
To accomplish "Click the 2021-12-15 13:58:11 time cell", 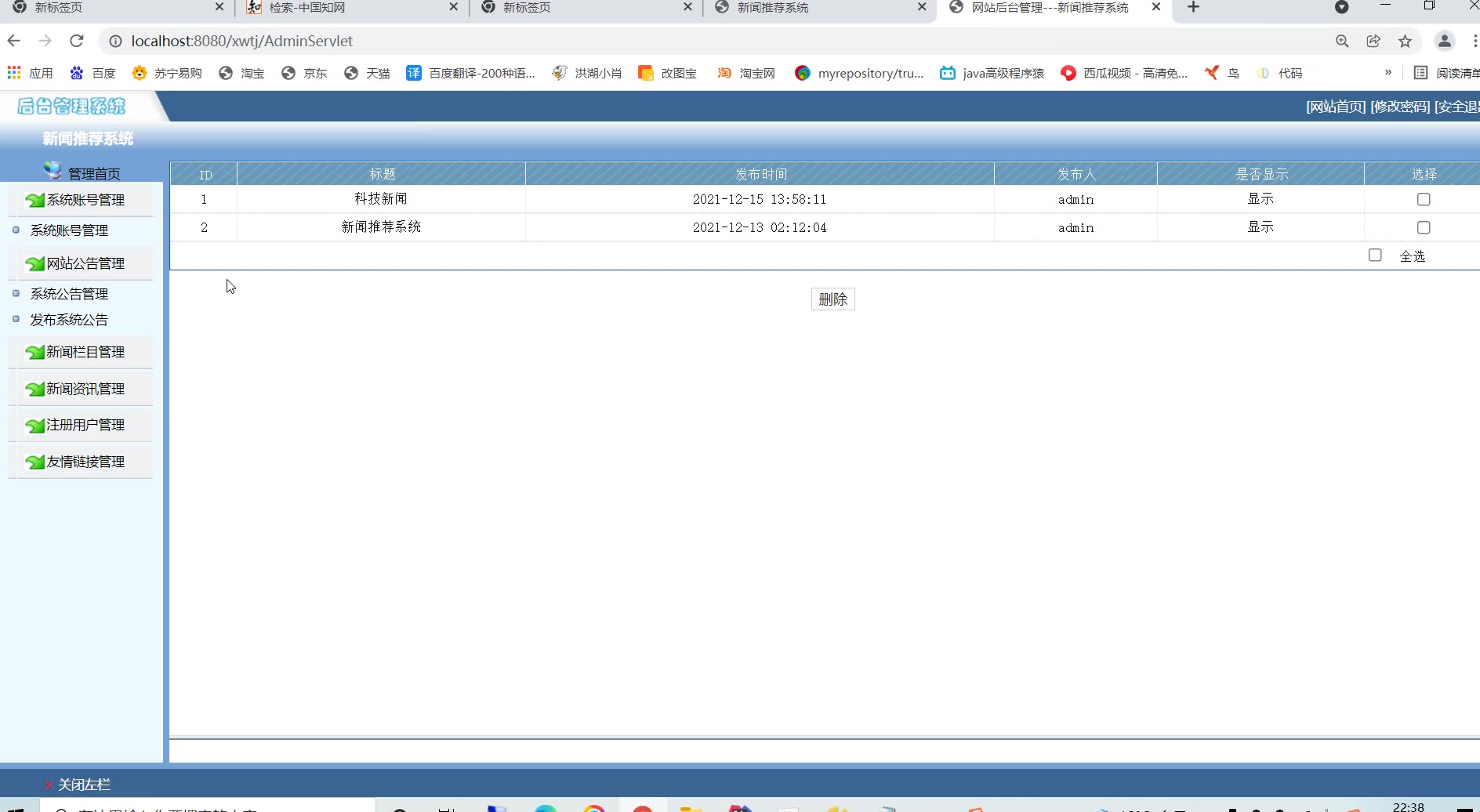I will click(760, 199).
